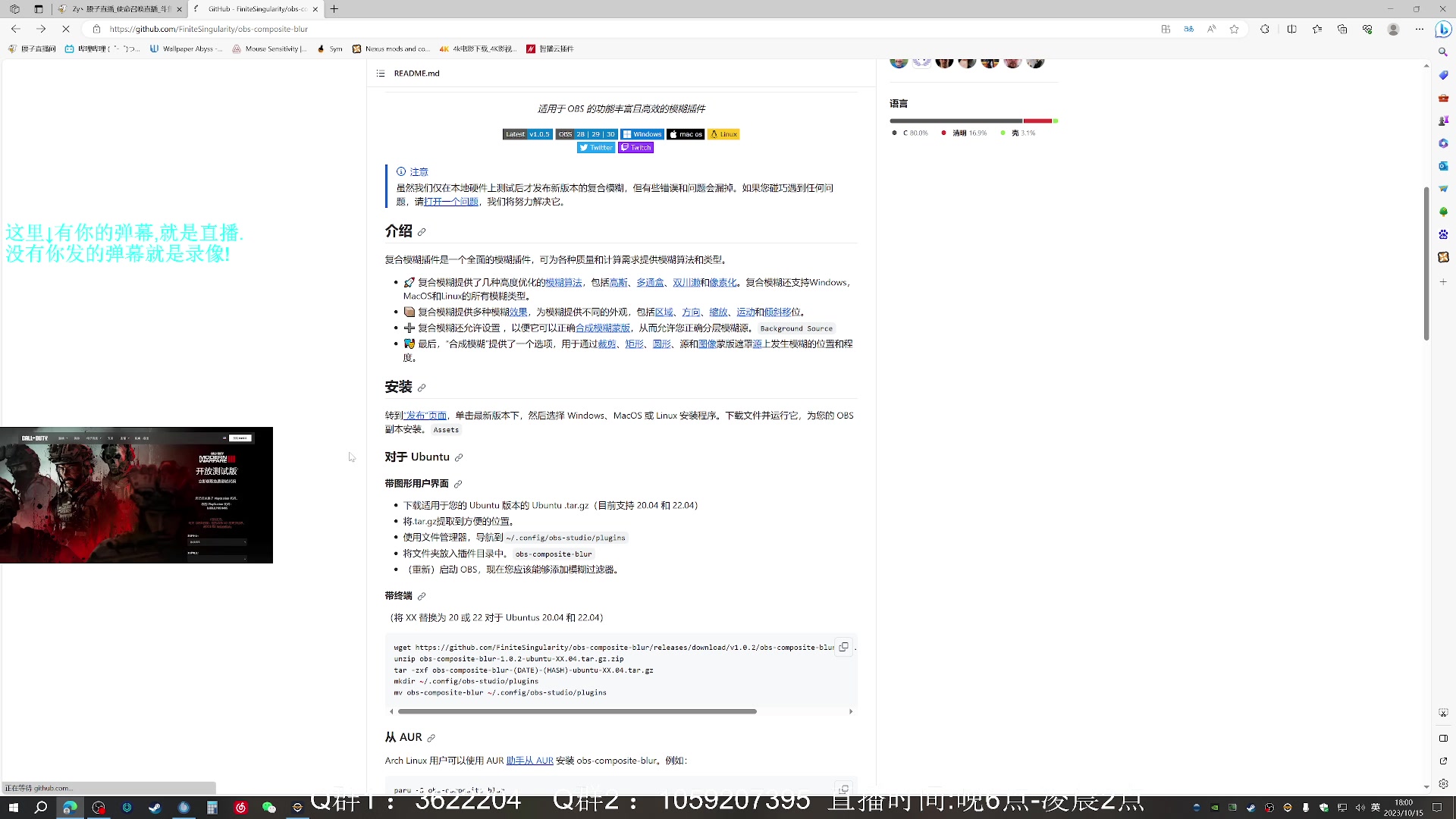
Task: Open the 助手从 AUR link
Action: point(530,761)
